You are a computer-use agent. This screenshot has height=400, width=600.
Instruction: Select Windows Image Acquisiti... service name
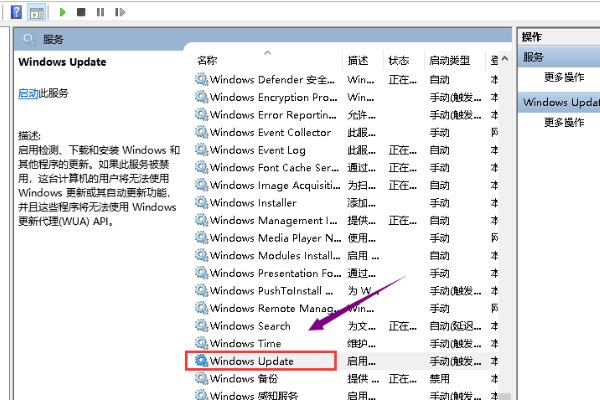pyautogui.click(x=275, y=185)
